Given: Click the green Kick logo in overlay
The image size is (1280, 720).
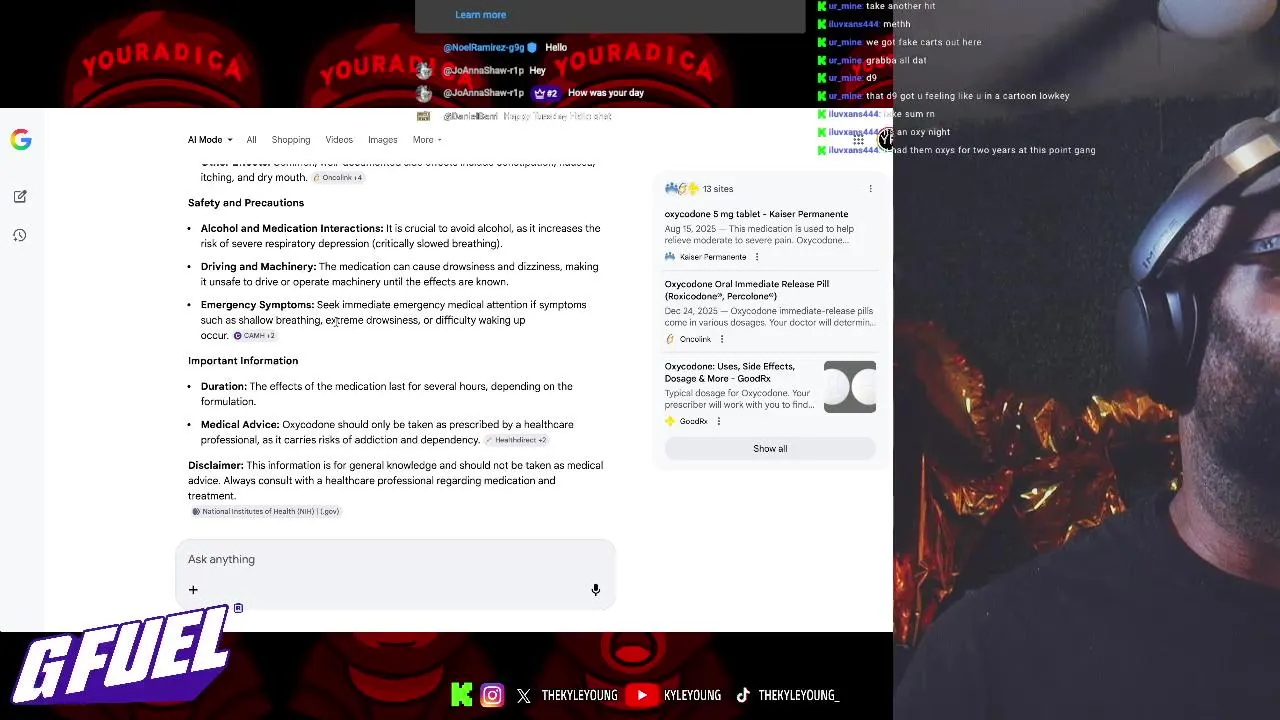Looking at the screenshot, I should [x=462, y=695].
